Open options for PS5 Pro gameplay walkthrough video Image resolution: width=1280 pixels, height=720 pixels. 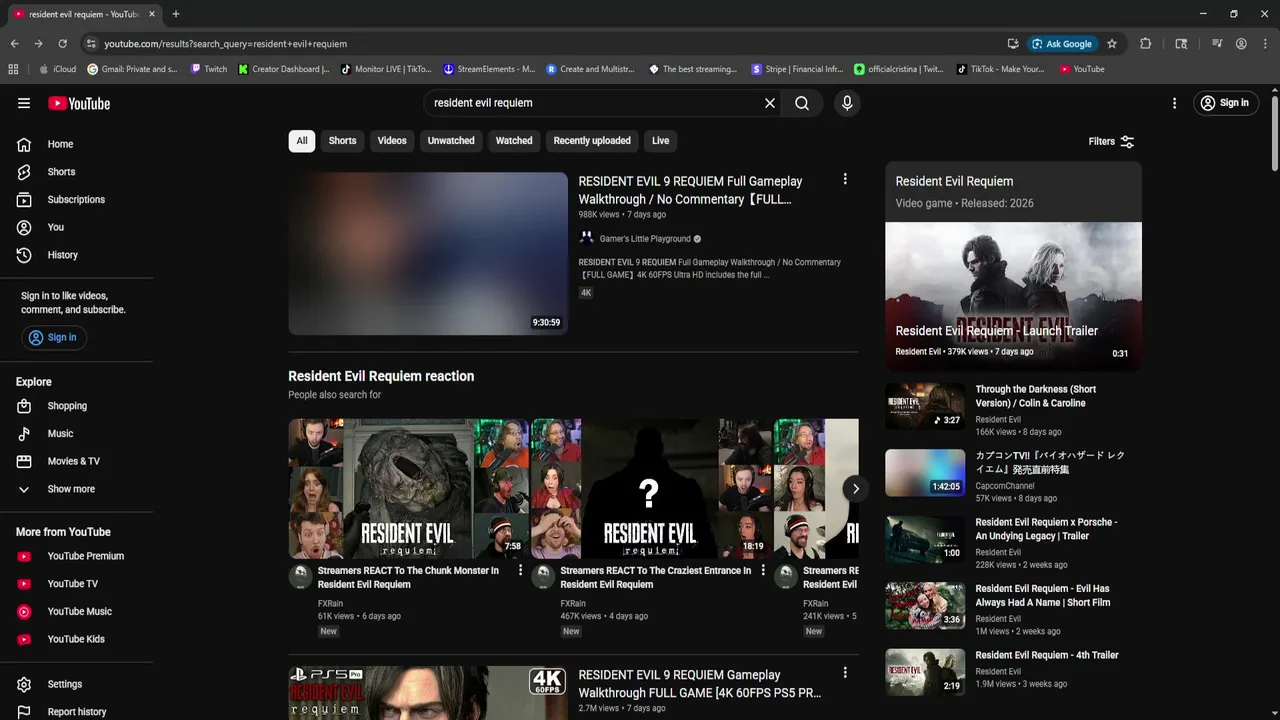845,673
